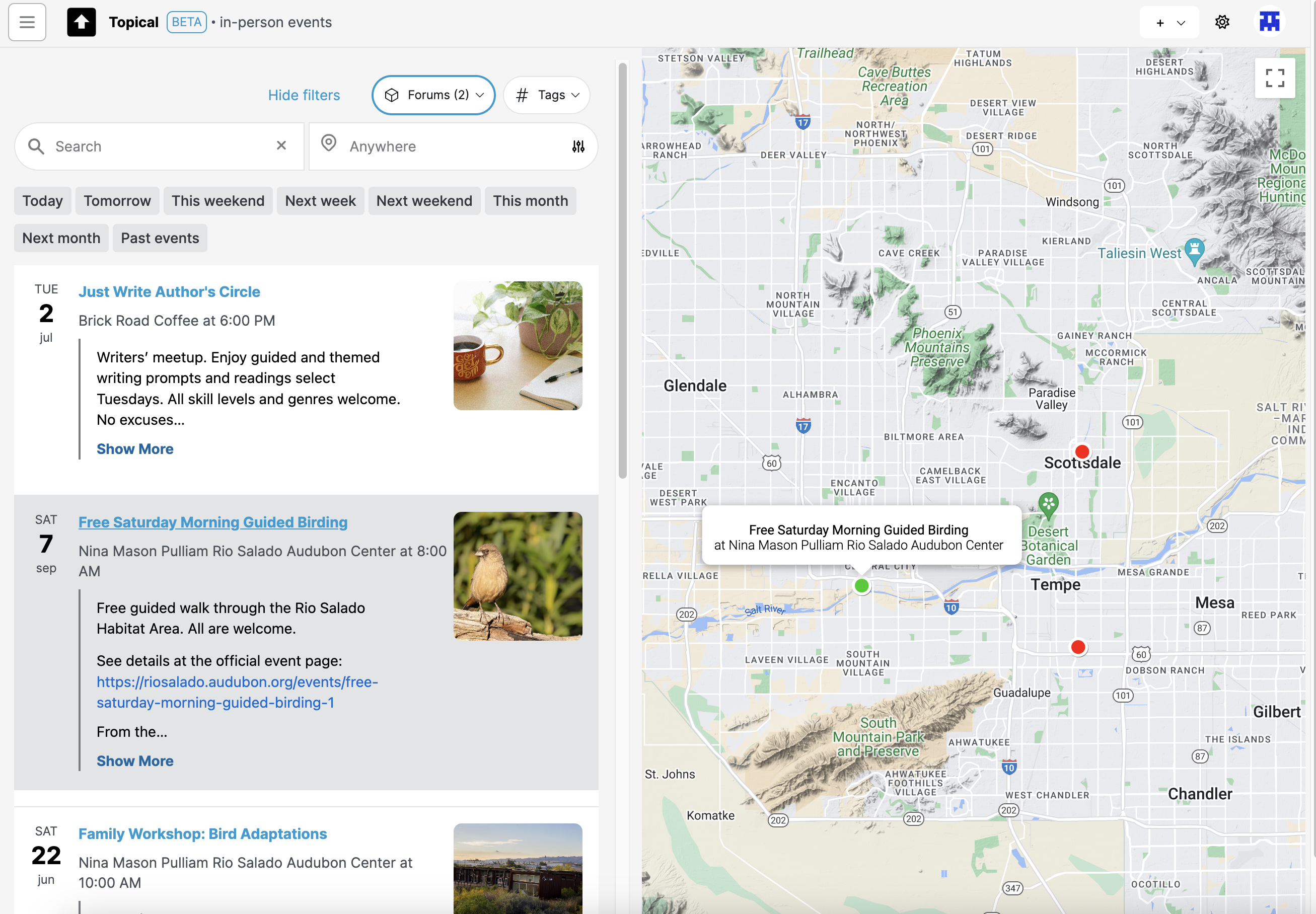
Task: Click the BETA badge
Action: pos(187,22)
